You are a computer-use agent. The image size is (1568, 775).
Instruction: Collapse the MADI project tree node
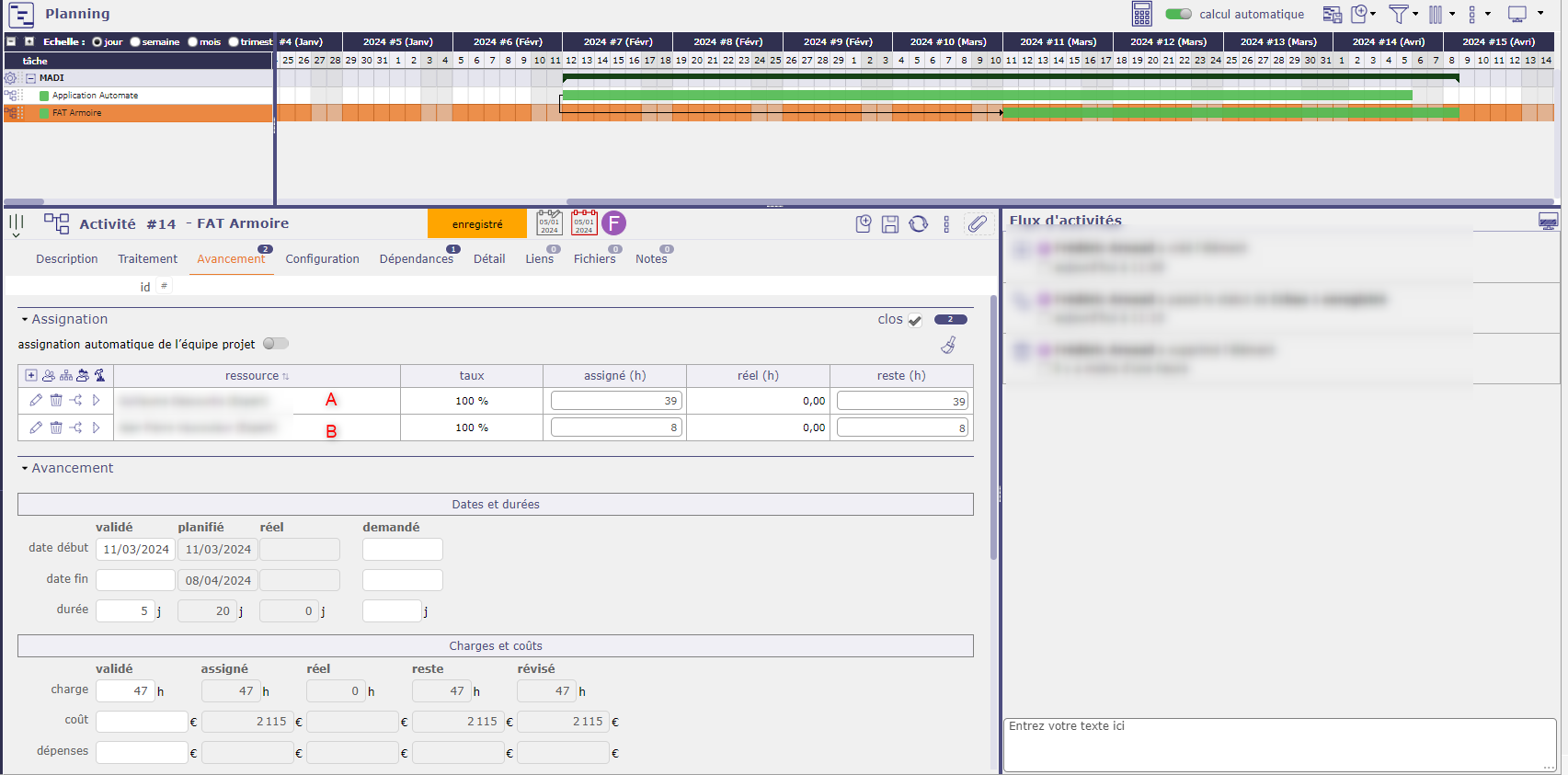(30, 78)
